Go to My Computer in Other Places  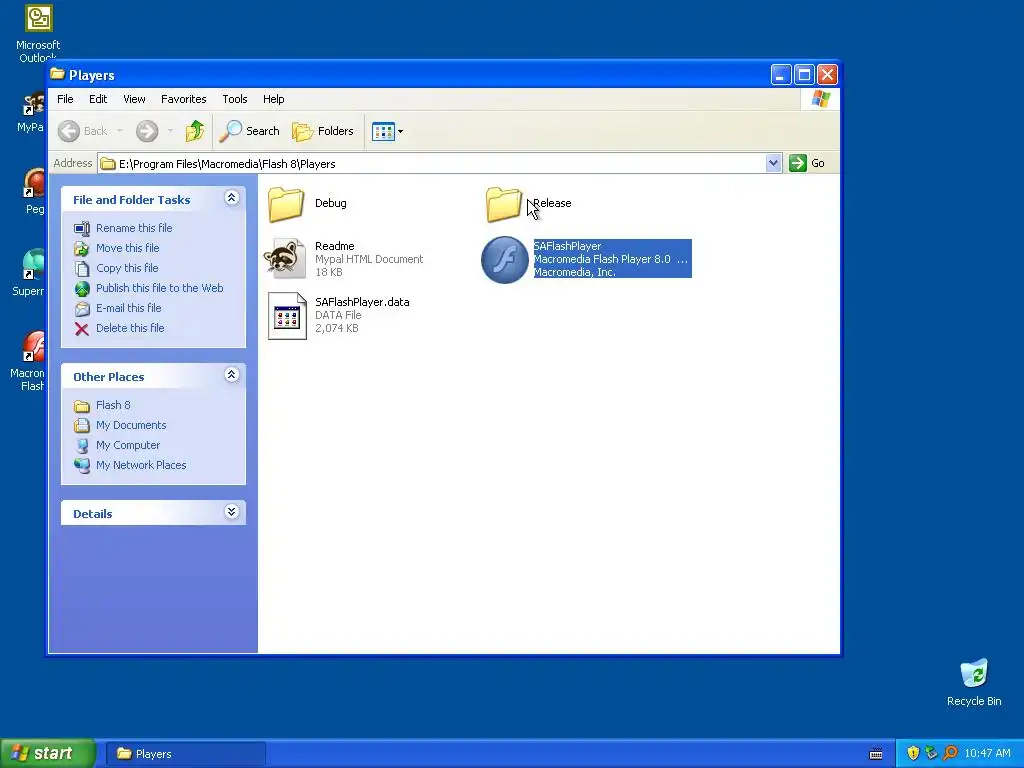pos(127,445)
